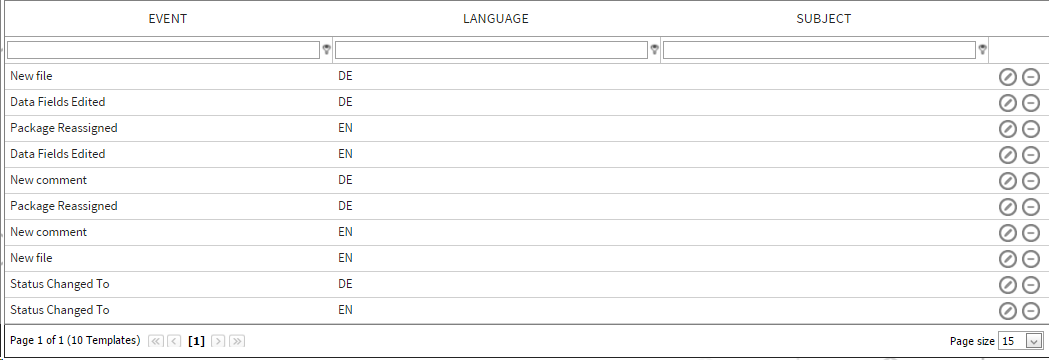
Task: Select 'Data Fields Edited' event in EN row
Action: point(58,154)
